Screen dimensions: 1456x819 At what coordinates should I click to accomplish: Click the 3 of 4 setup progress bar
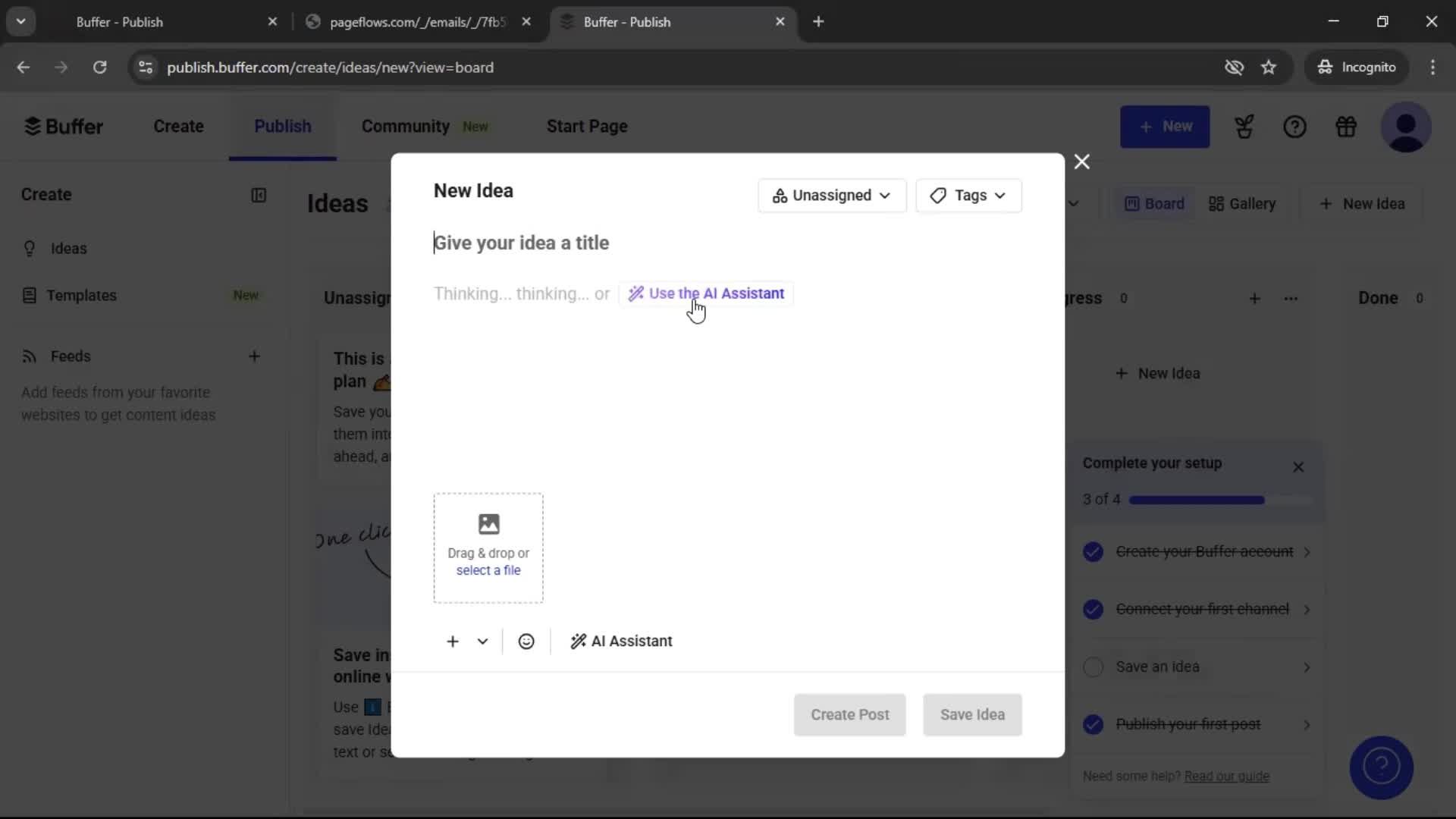click(x=1197, y=500)
